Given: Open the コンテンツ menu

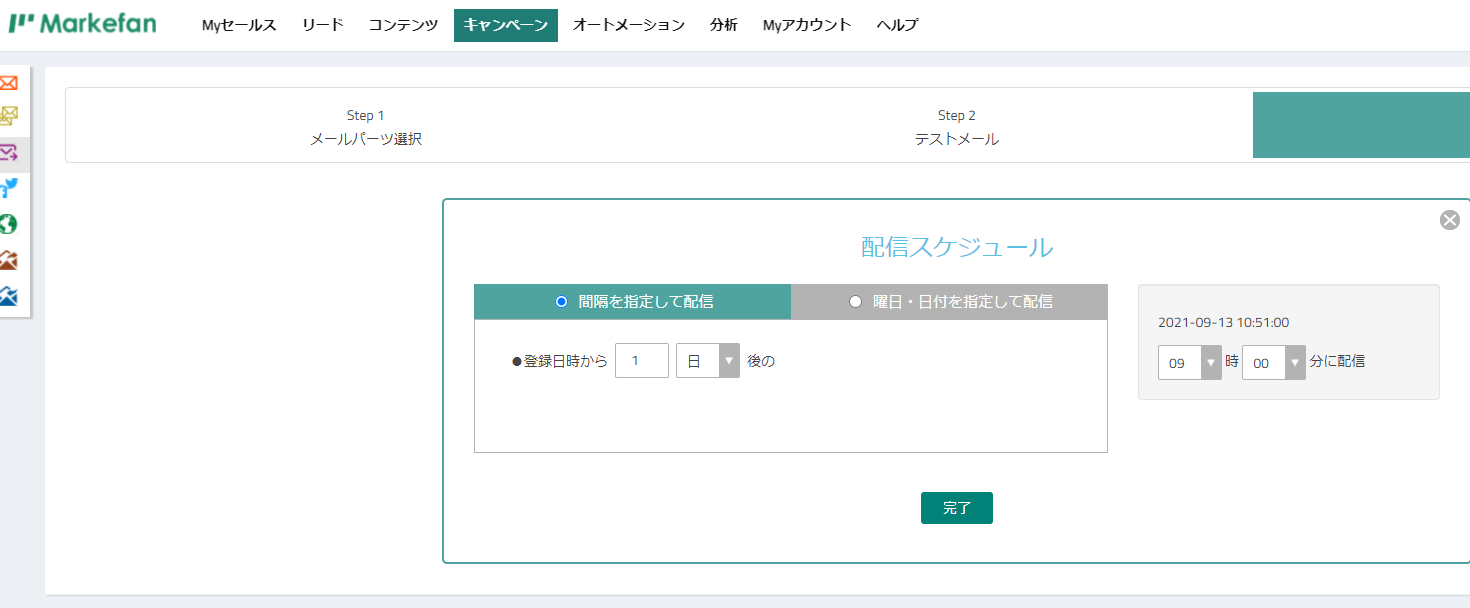Looking at the screenshot, I should tap(403, 25).
